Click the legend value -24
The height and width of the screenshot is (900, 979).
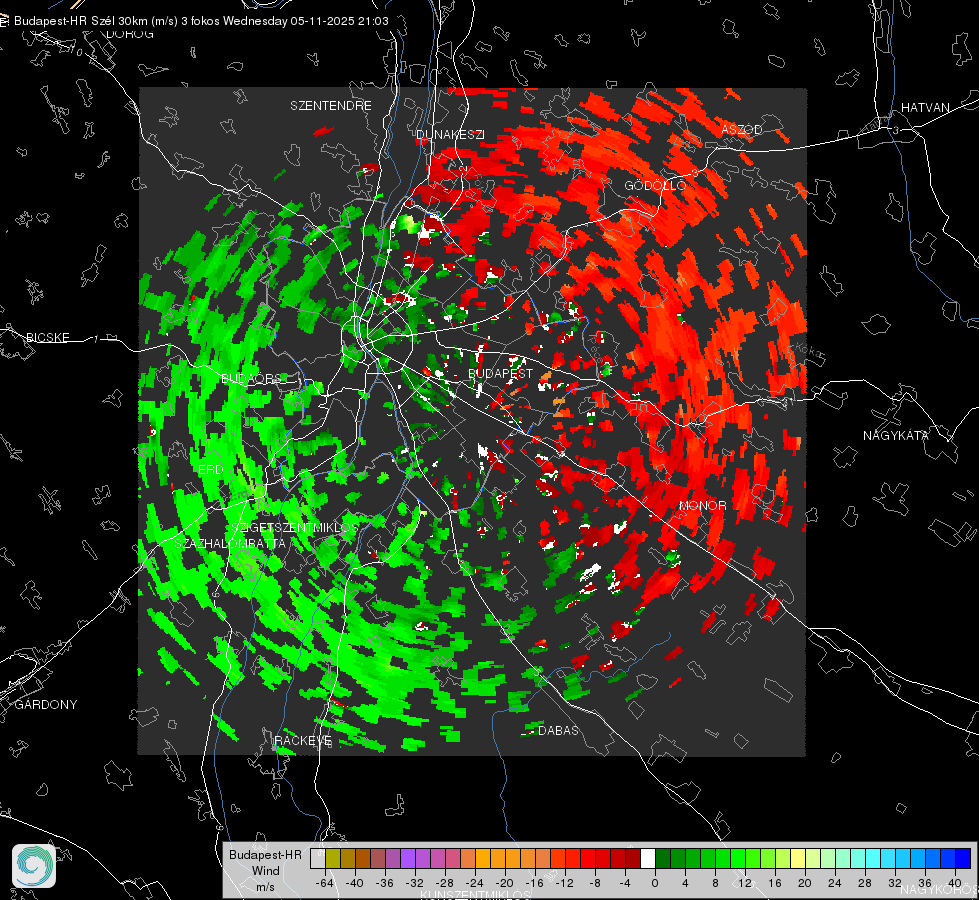[x=474, y=883]
